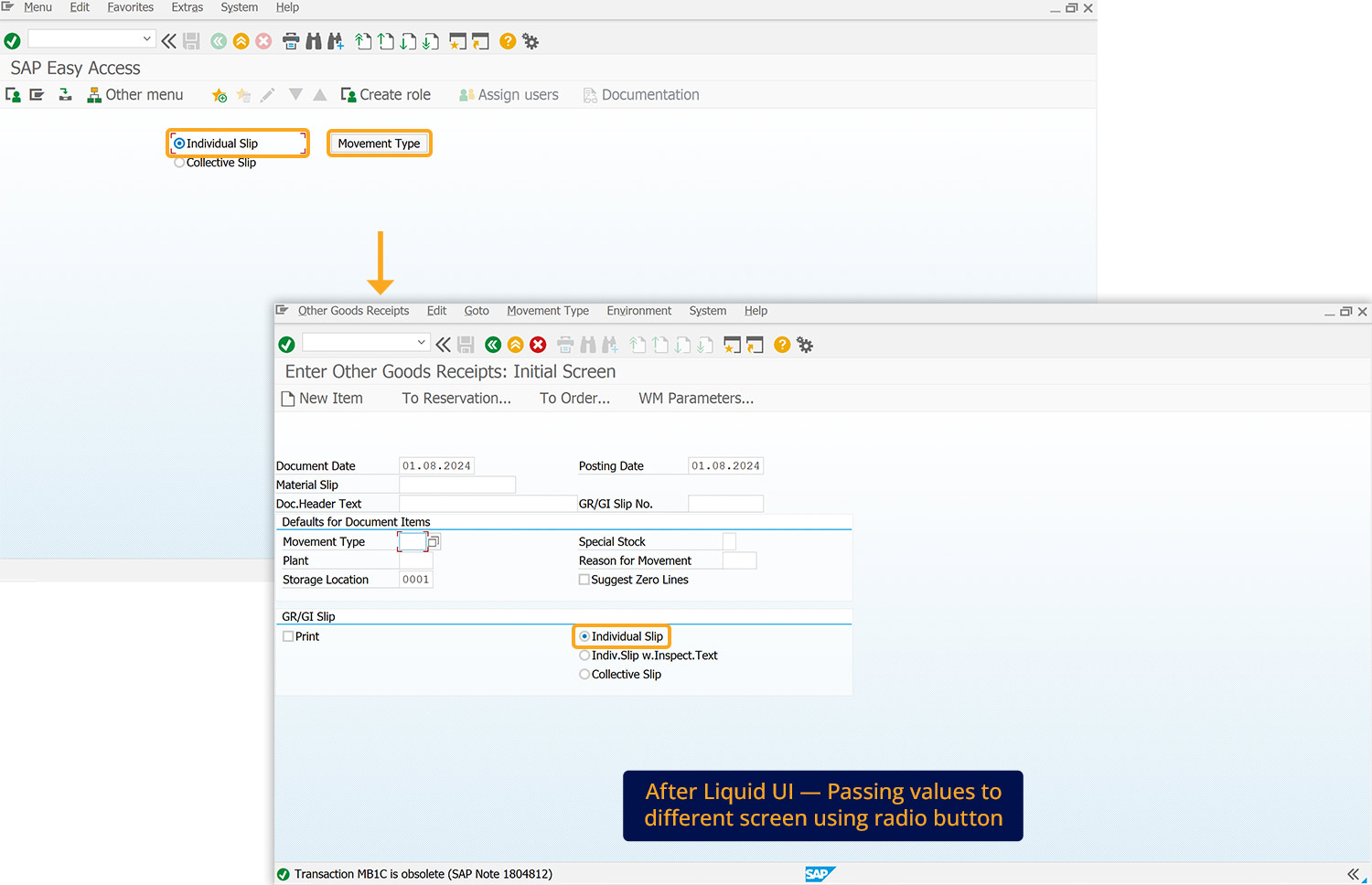Open layout gear icon in Goods Receipts window

tap(805, 345)
